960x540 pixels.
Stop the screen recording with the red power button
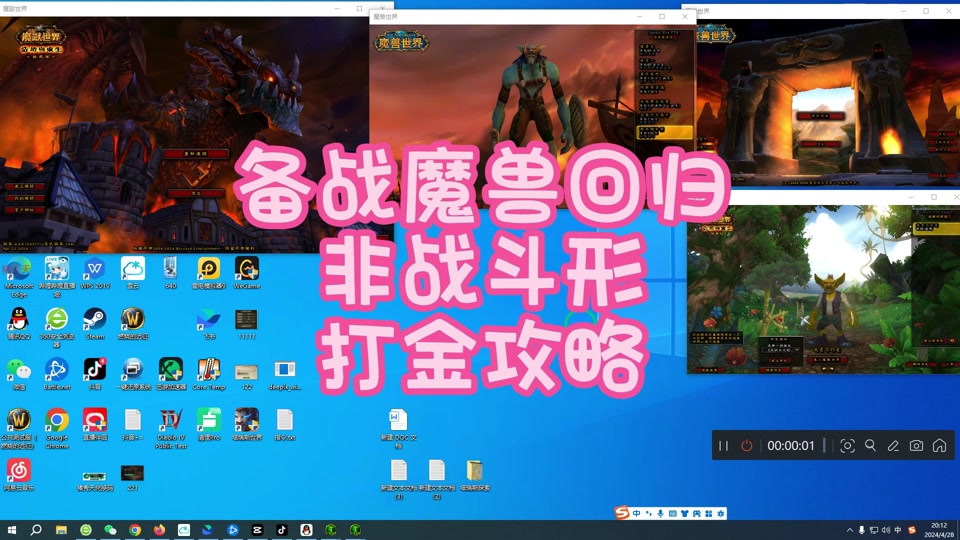pyautogui.click(x=746, y=446)
